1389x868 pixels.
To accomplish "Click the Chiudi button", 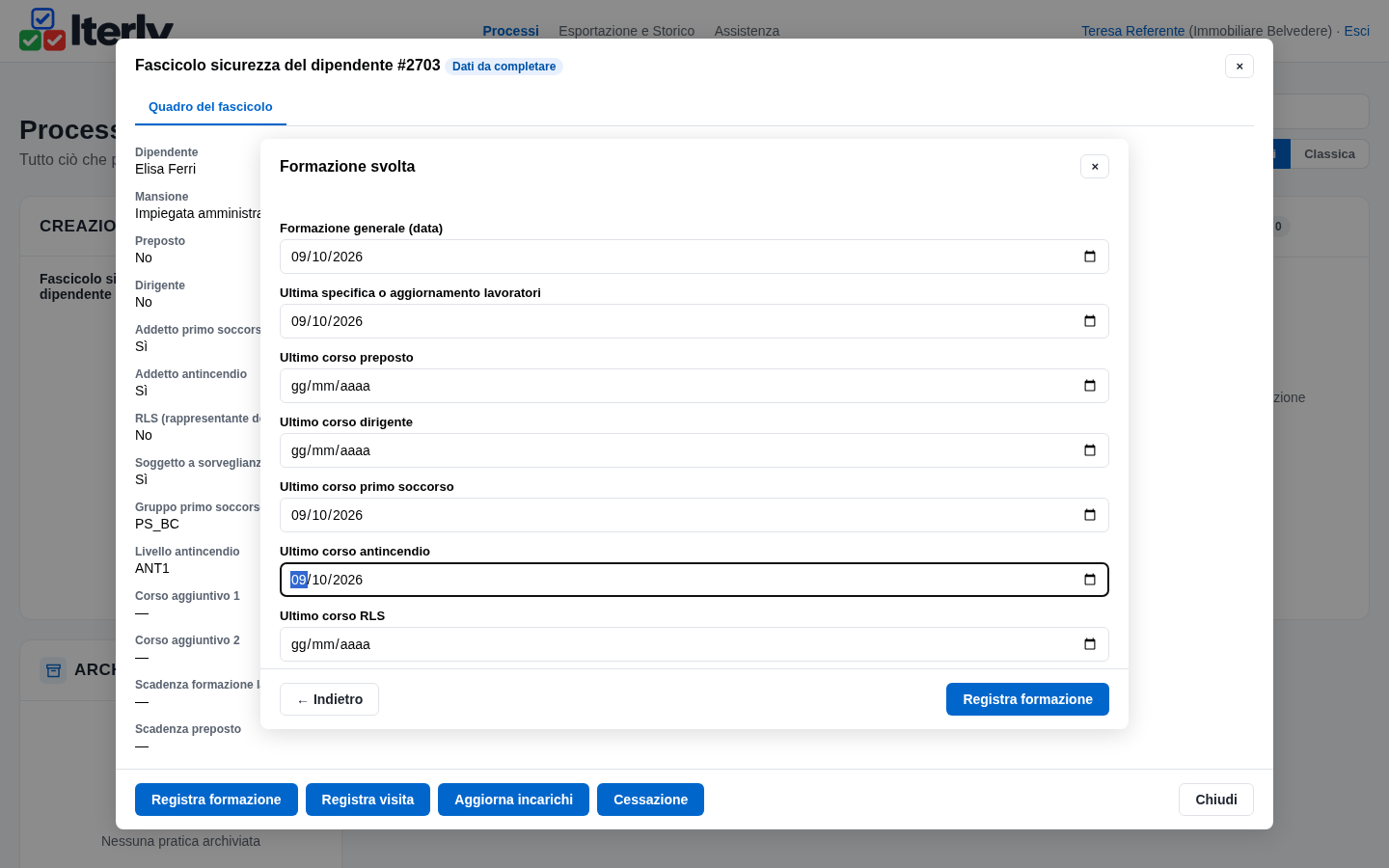I will [x=1216, y=800].
